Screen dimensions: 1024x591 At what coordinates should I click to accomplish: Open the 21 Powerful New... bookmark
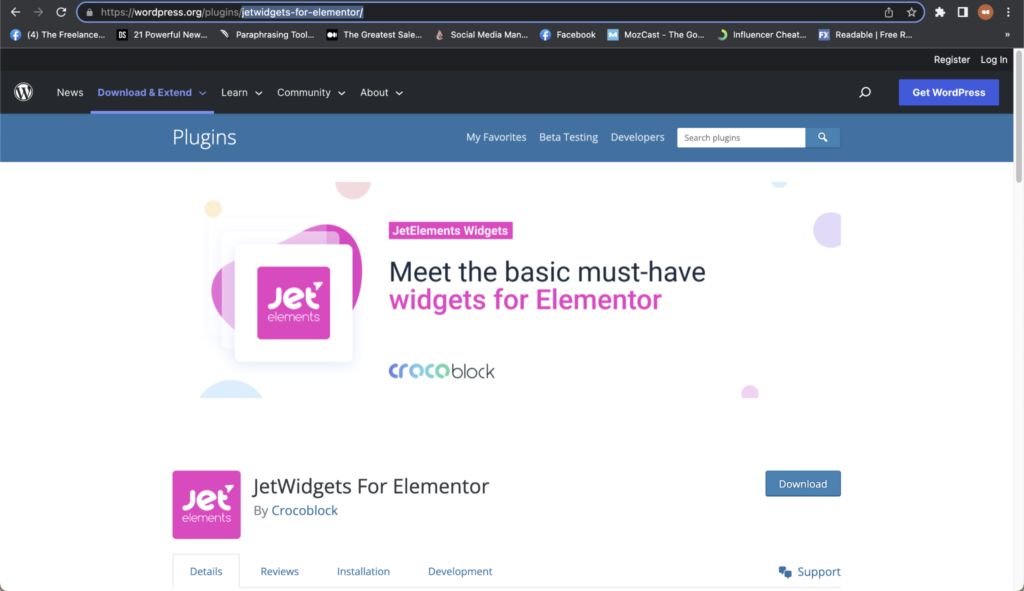click(162, 35)
